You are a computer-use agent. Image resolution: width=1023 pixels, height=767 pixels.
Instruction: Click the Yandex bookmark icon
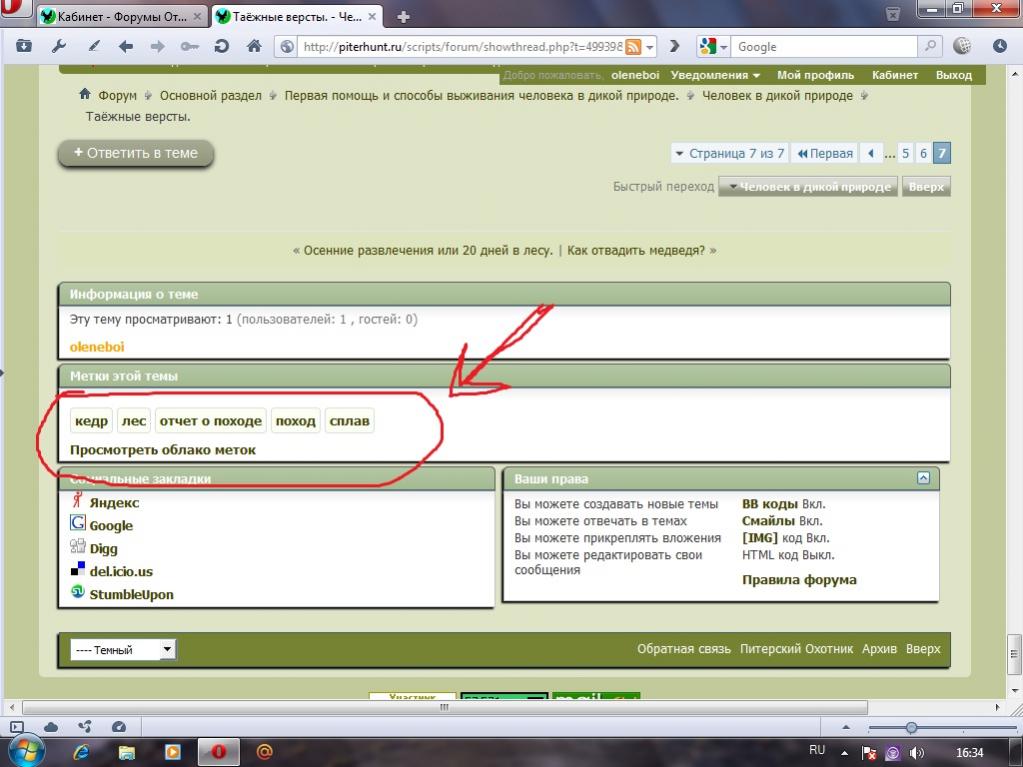coord(77,501)
